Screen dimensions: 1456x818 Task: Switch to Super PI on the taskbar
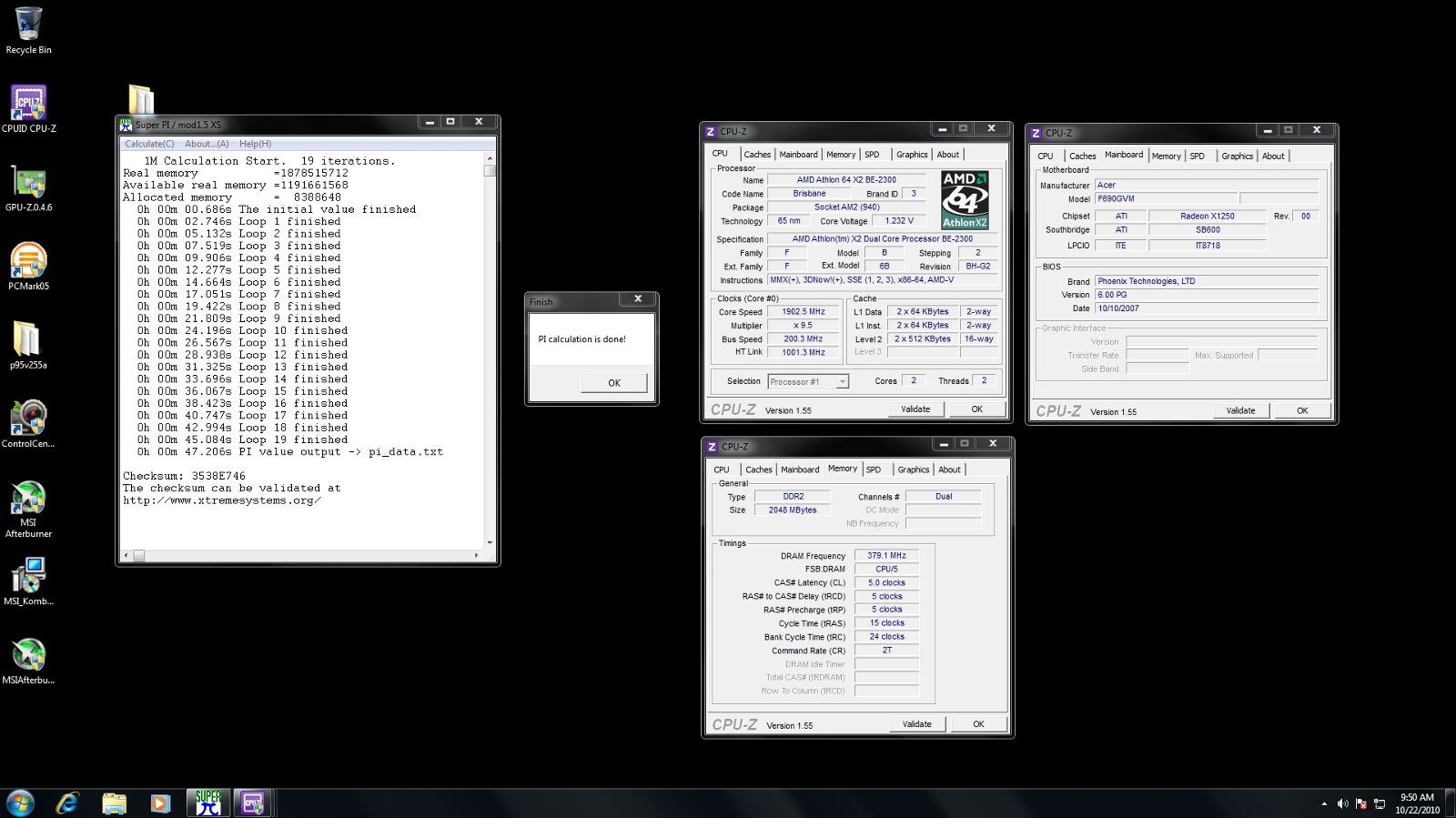[x=208, y=803]
